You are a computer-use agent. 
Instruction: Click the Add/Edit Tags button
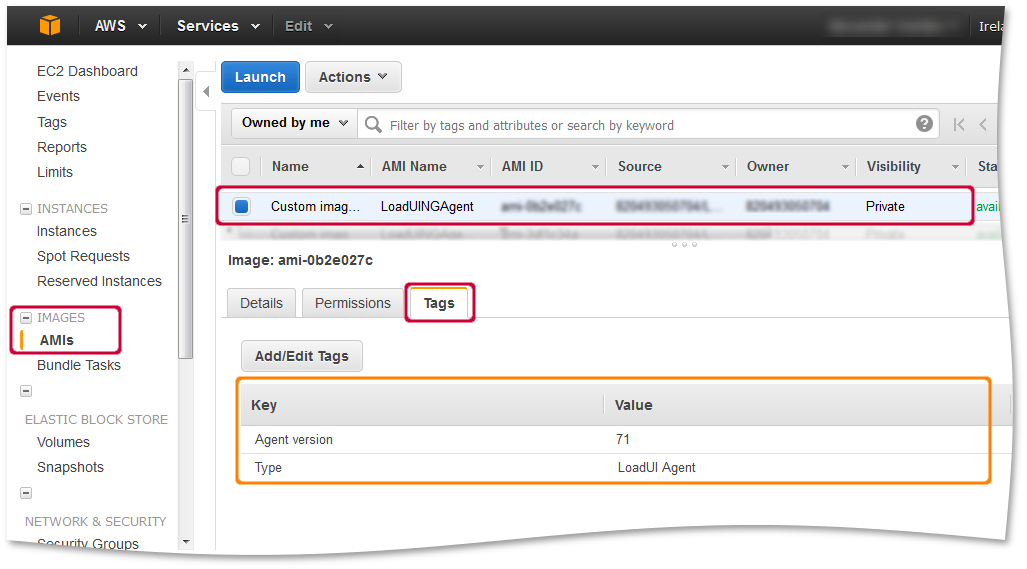[301, 356]
